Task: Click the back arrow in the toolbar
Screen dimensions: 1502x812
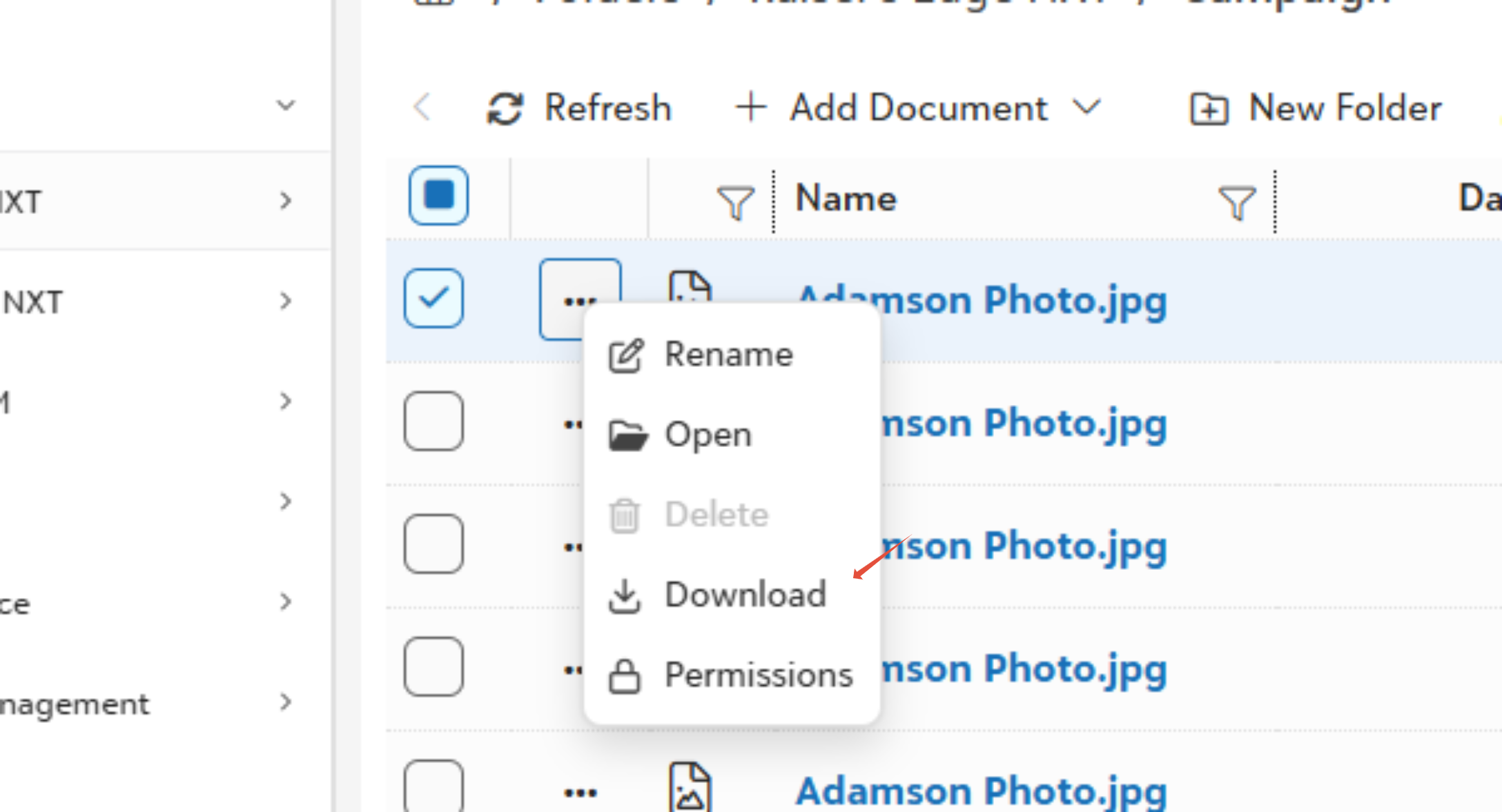Action: [x=422, y=108]
